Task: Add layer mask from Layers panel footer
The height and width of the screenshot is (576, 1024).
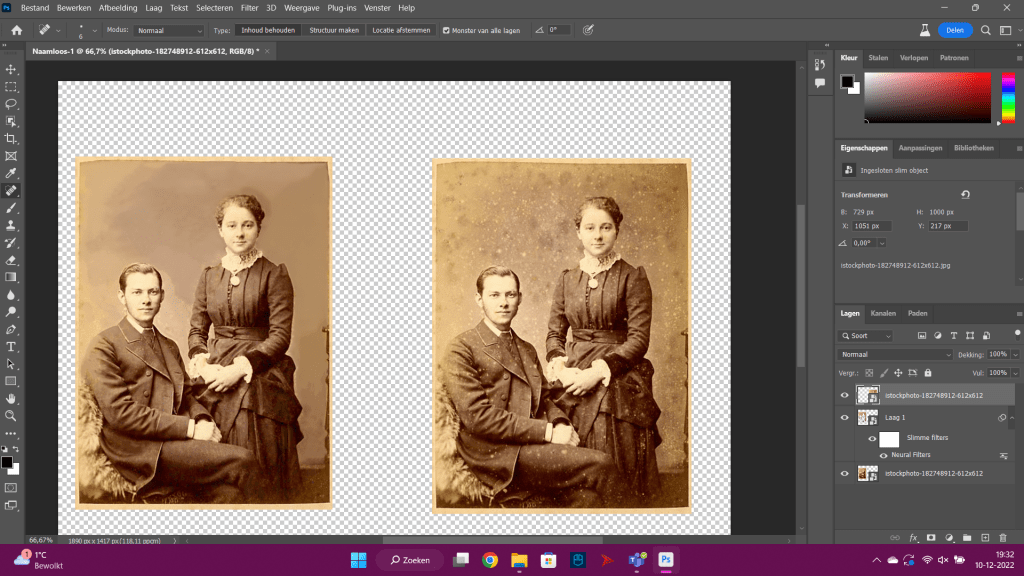Action: click(x=931, y=538)
